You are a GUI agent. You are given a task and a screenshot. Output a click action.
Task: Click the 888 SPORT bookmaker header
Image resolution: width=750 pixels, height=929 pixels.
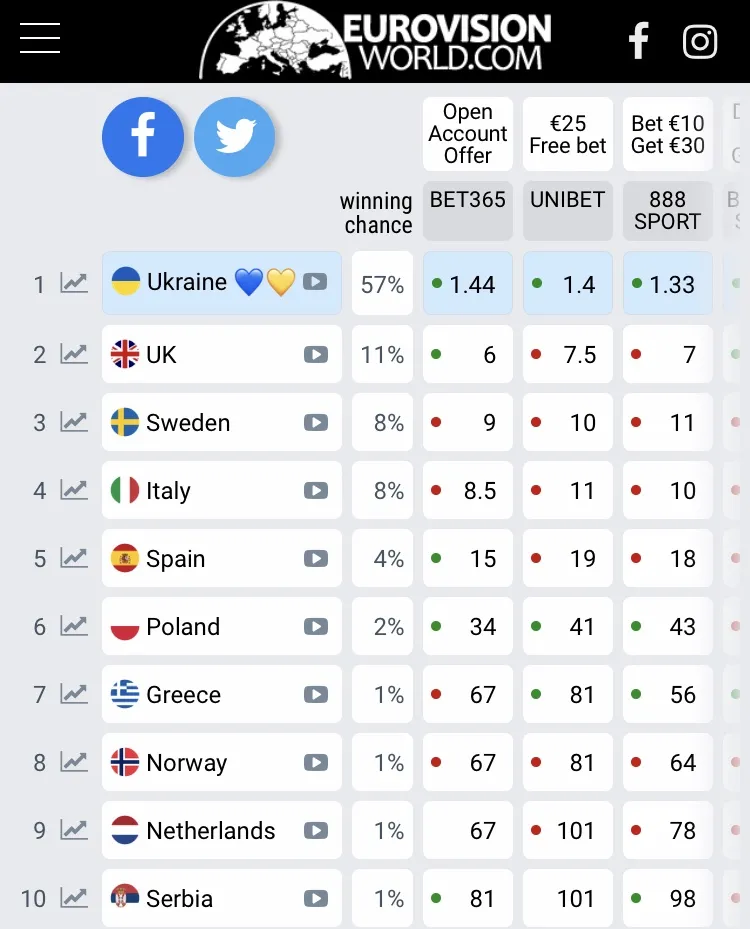[x=667, y=210]
